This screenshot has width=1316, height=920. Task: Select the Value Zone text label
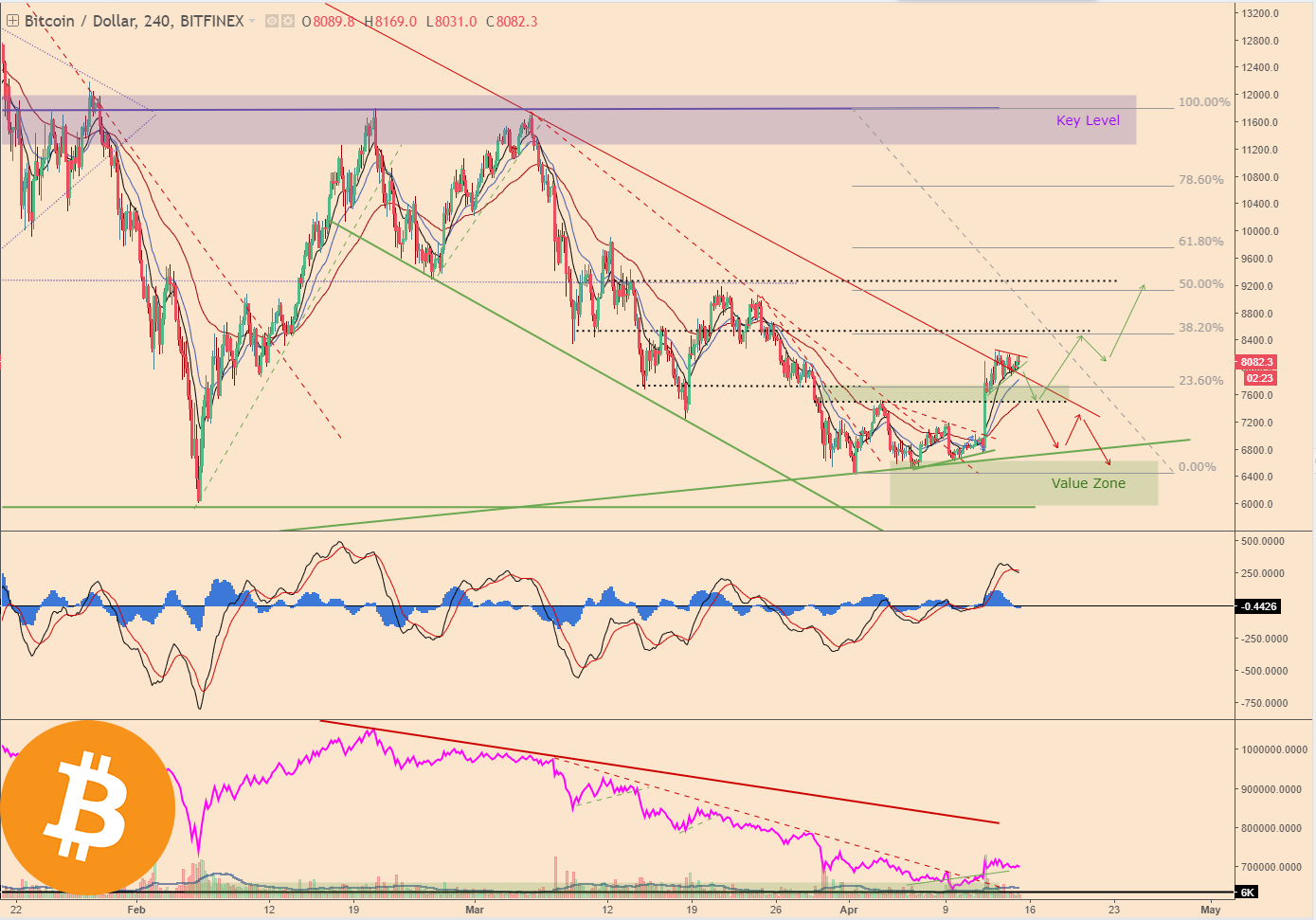pyautogui.click(x=1089, y=483)
